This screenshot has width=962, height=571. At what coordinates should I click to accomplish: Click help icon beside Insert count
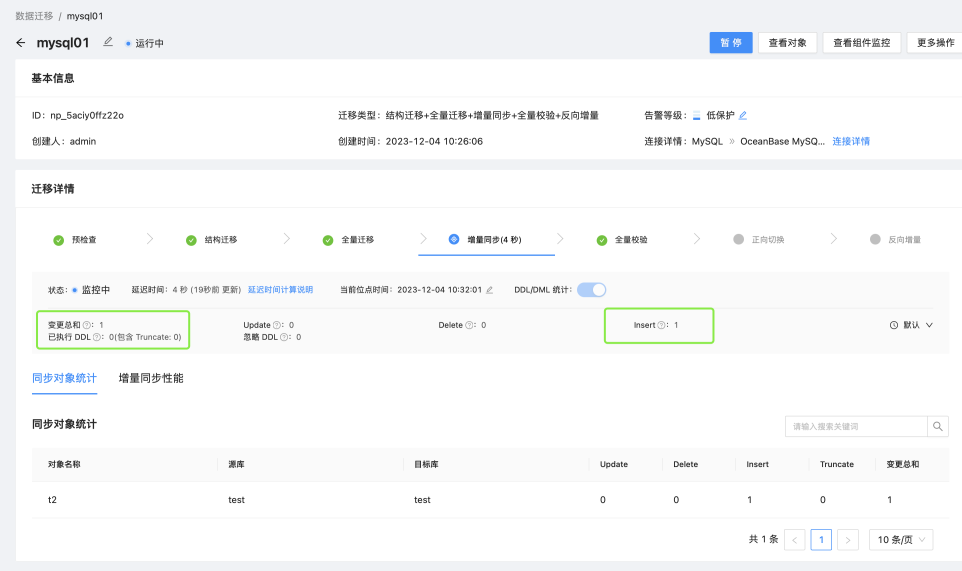pos(661,325)
